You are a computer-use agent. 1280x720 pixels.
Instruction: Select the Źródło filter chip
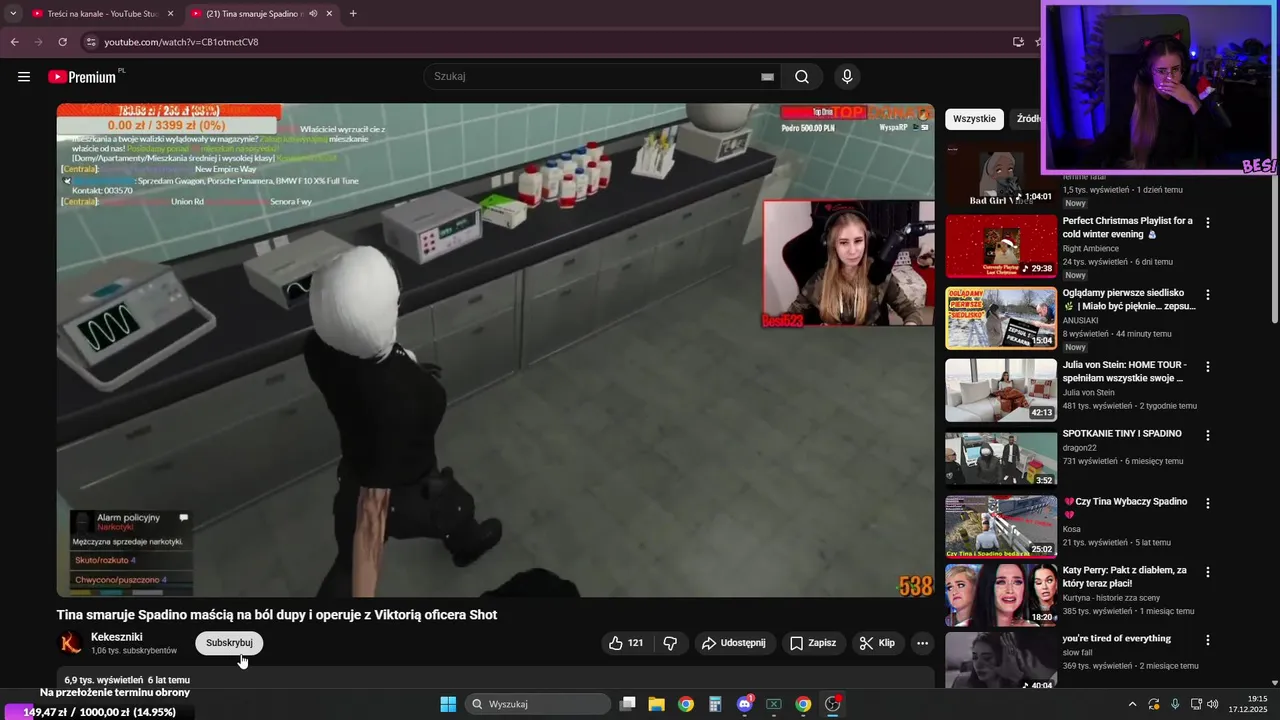(x=1027, y=119)
